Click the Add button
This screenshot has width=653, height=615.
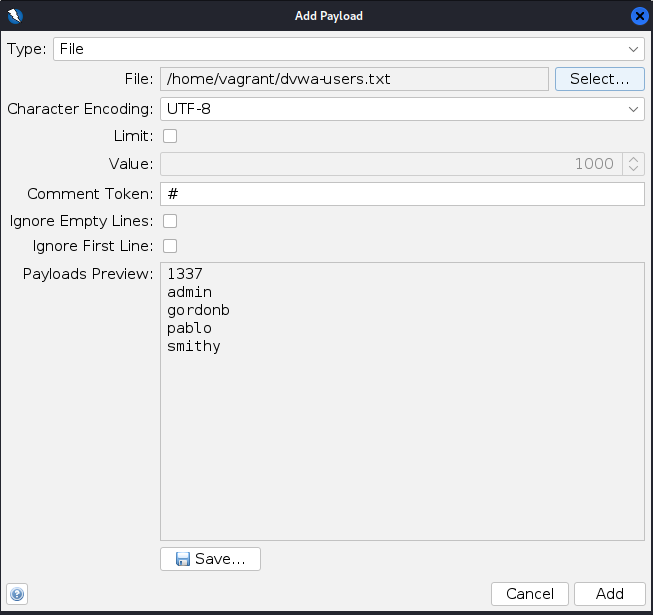coord(609,594)
